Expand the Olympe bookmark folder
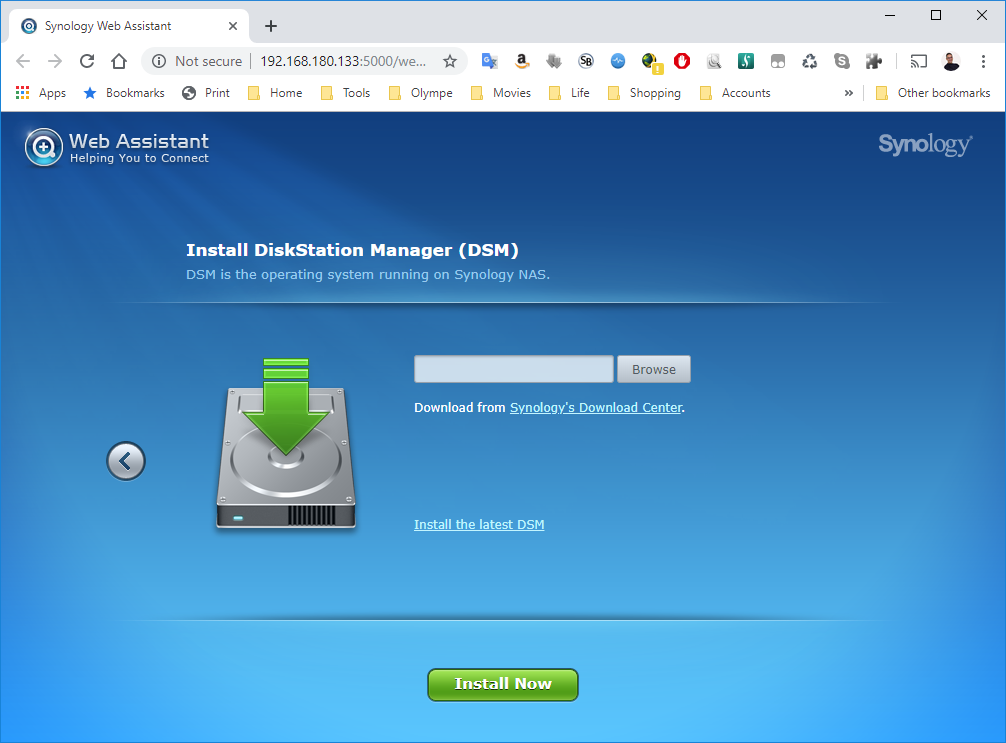 point(421,93)
